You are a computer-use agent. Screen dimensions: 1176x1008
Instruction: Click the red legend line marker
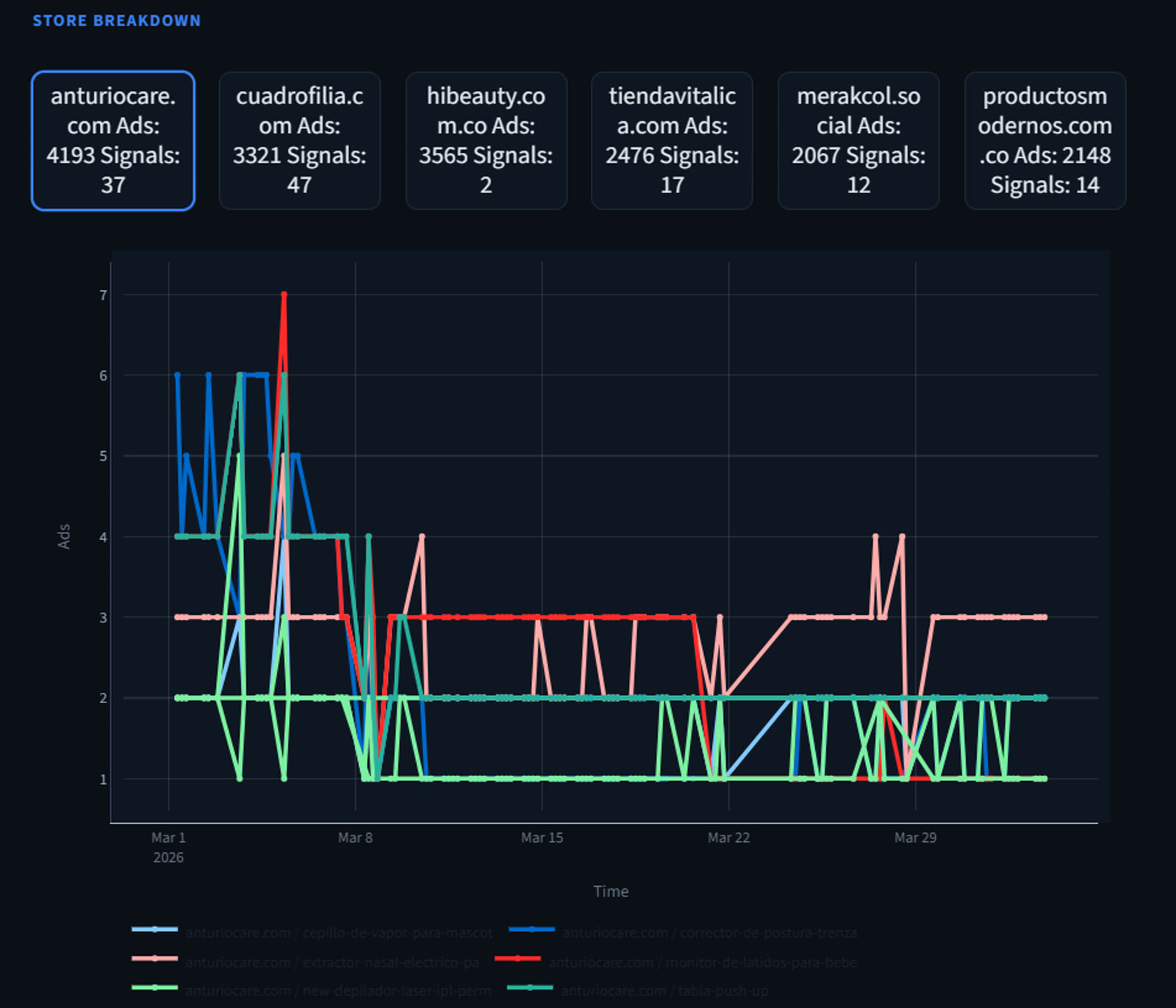coord(517,959)
